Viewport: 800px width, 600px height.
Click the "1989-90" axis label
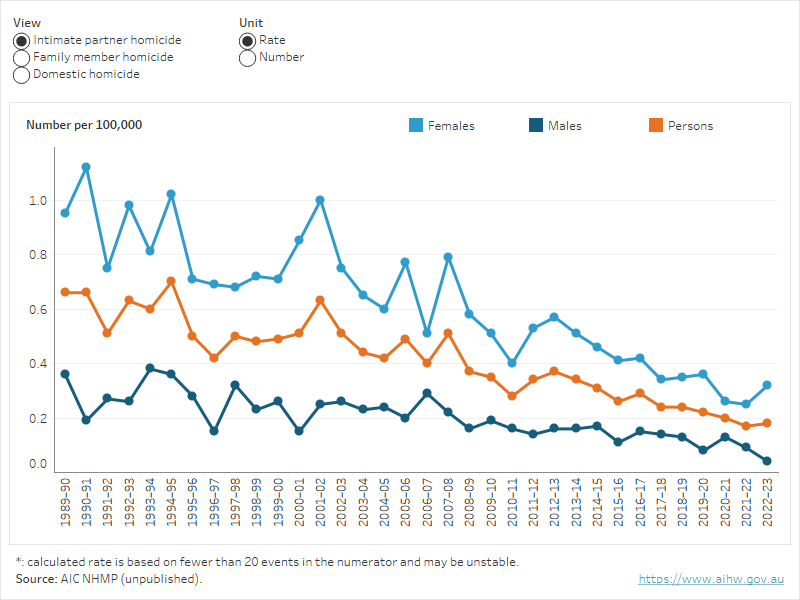click(63, 501)
